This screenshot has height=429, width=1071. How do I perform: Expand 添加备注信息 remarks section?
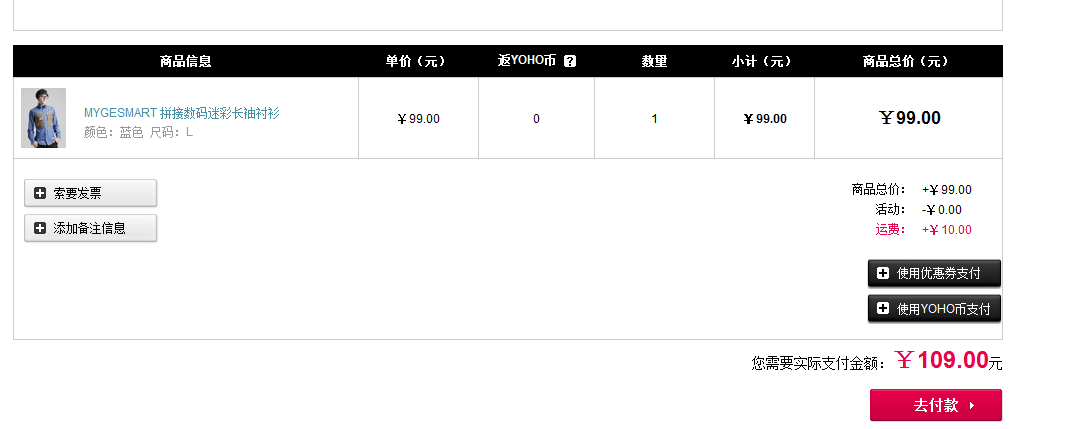(x=90, y=228)
